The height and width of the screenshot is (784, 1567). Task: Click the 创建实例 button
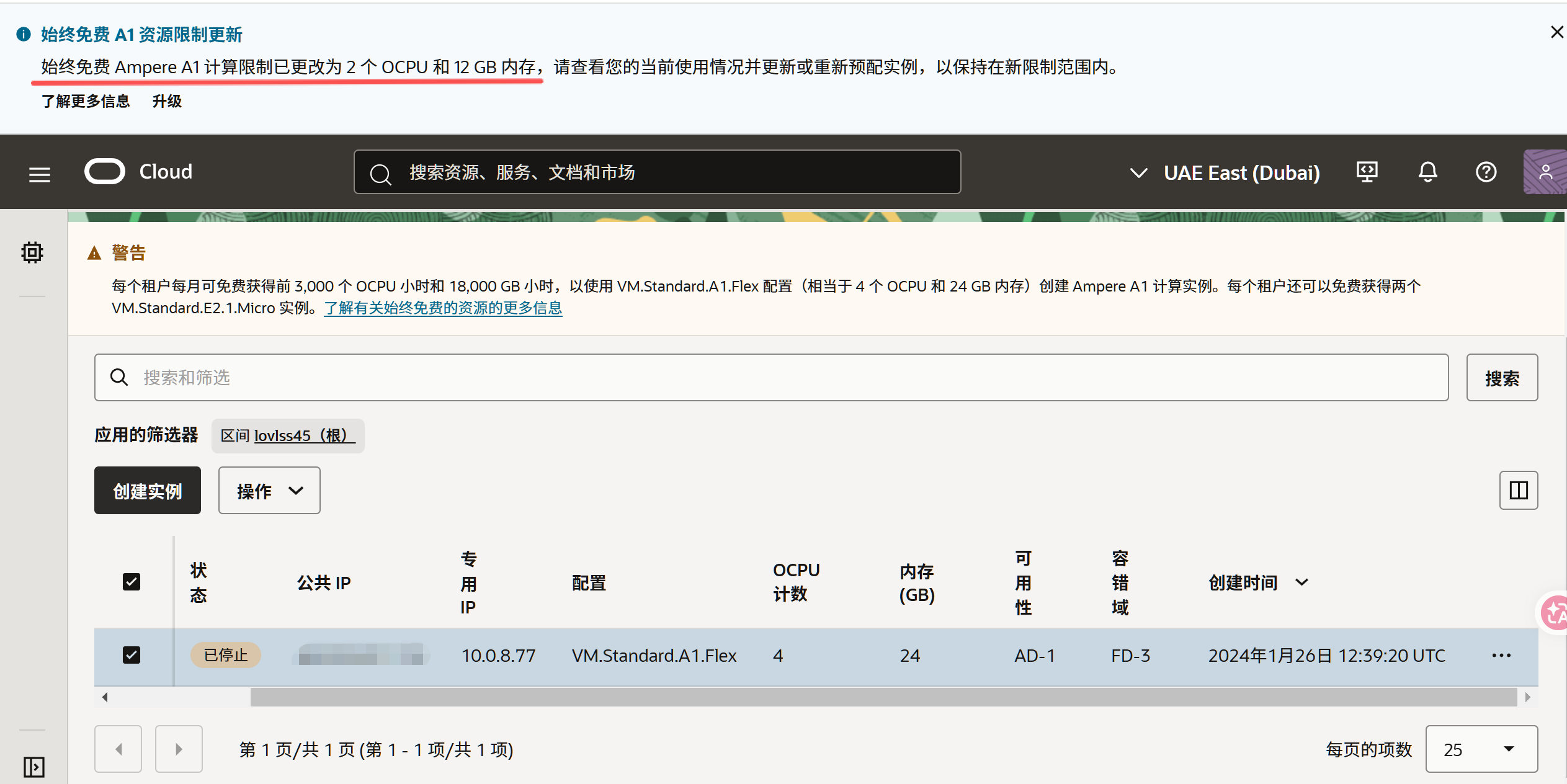148,491
